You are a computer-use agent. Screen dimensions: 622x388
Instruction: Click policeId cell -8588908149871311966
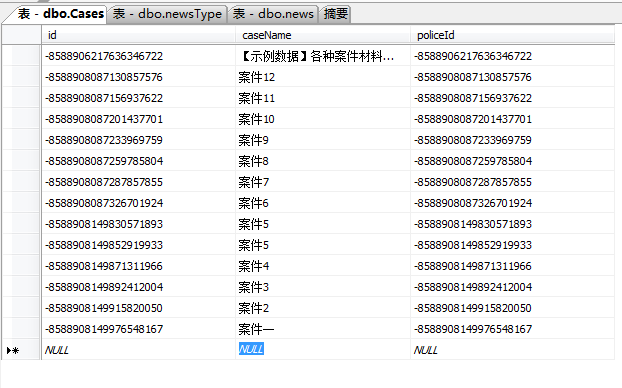[513, 266]
